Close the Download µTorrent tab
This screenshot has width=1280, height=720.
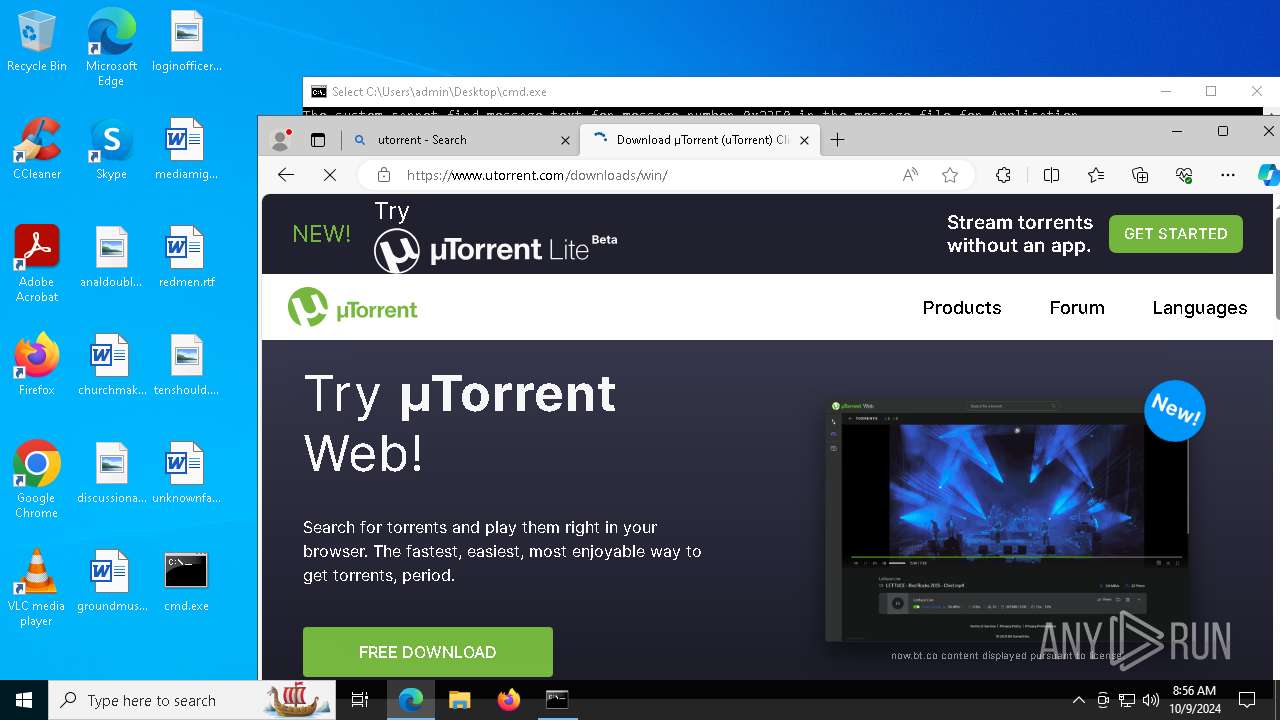[804, 140]
